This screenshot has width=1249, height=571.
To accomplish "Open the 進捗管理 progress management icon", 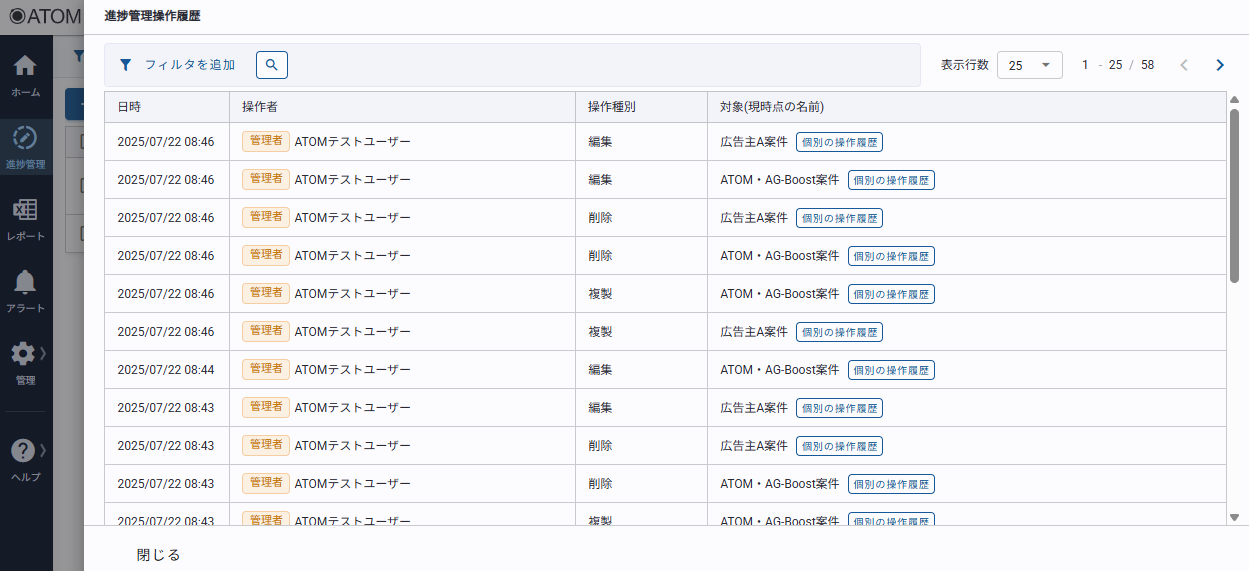I will click(x=25, y=138).
